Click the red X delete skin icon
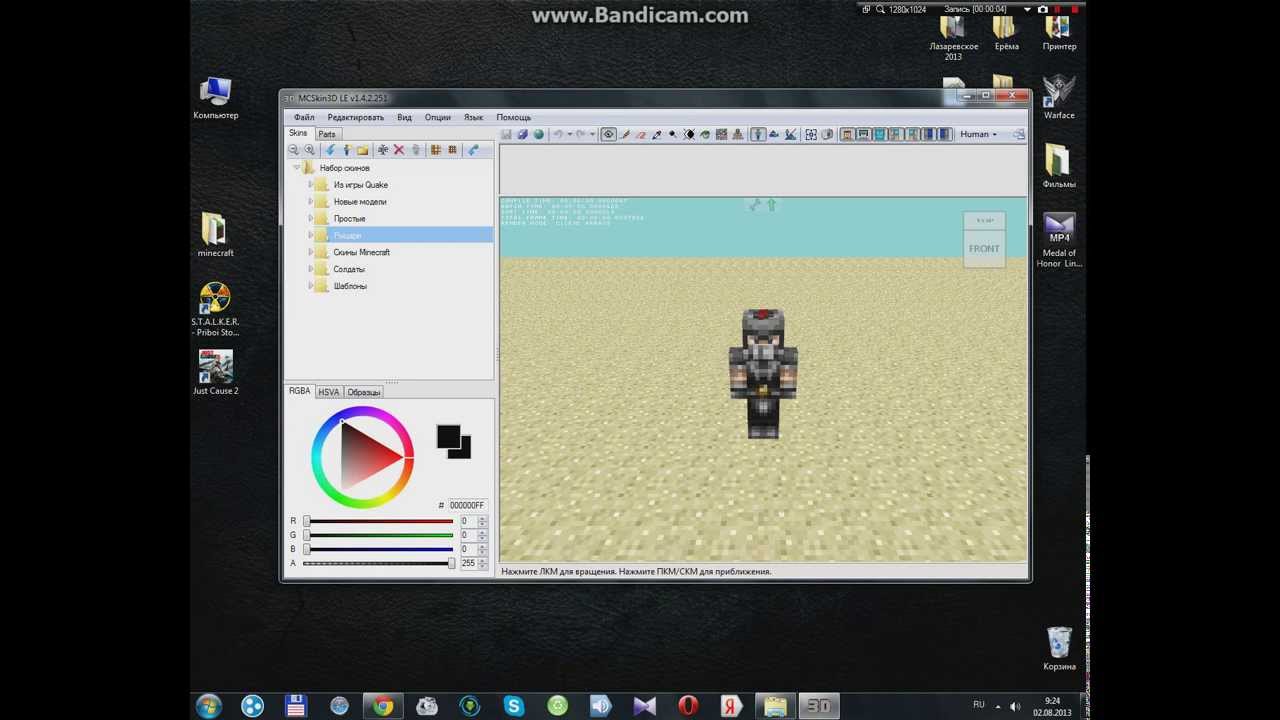 [x=399, y=150]
